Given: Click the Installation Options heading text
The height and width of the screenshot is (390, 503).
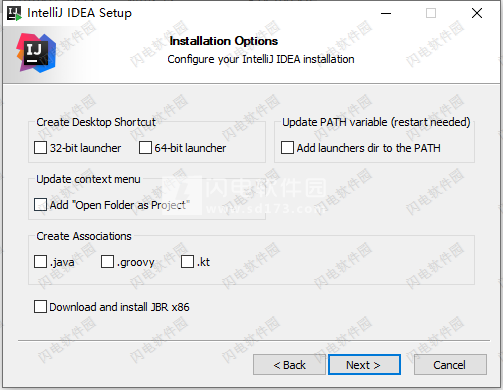Looking at the screenshot, I should (x=224, y=41).
